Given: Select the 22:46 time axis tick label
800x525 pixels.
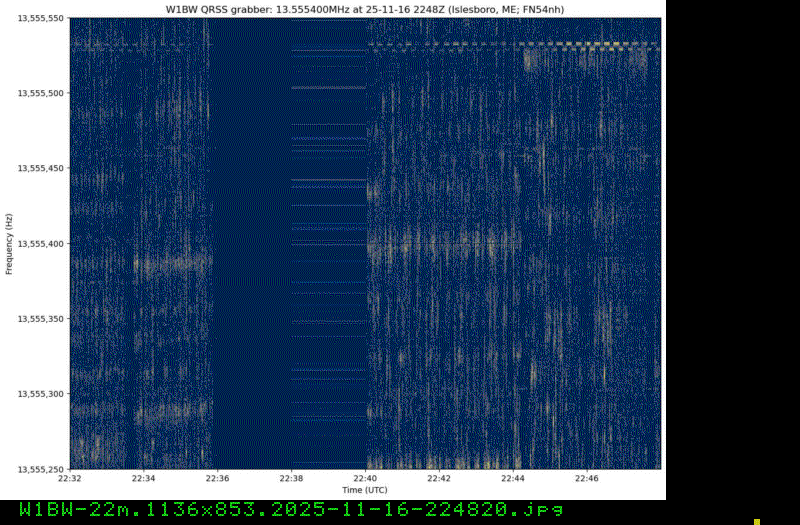Looking at the screenshot, I should pos(587,479).
